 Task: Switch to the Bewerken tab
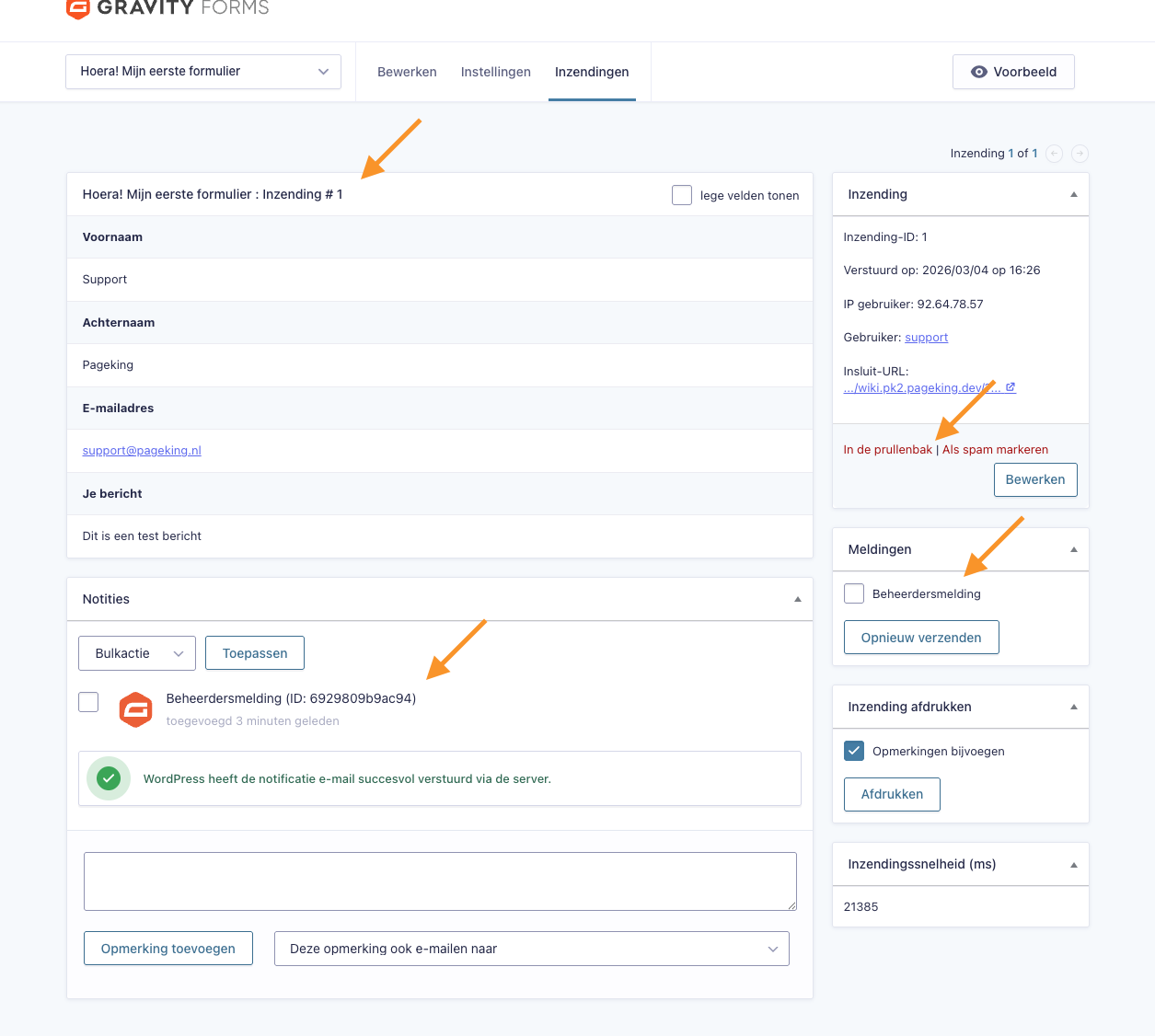pos(407,72)
